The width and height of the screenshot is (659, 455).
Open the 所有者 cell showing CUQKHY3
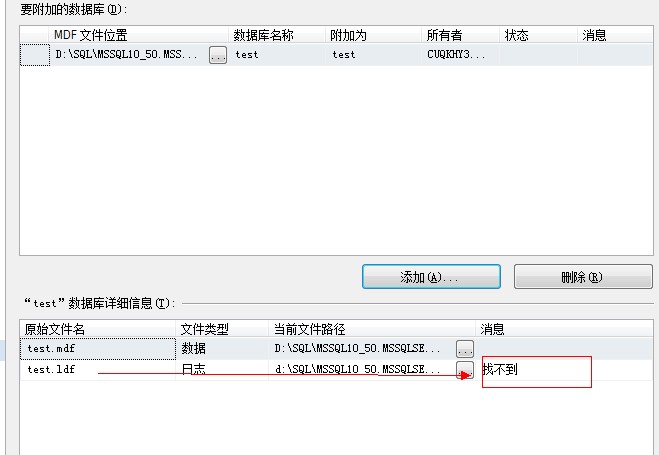coord(457,55)
